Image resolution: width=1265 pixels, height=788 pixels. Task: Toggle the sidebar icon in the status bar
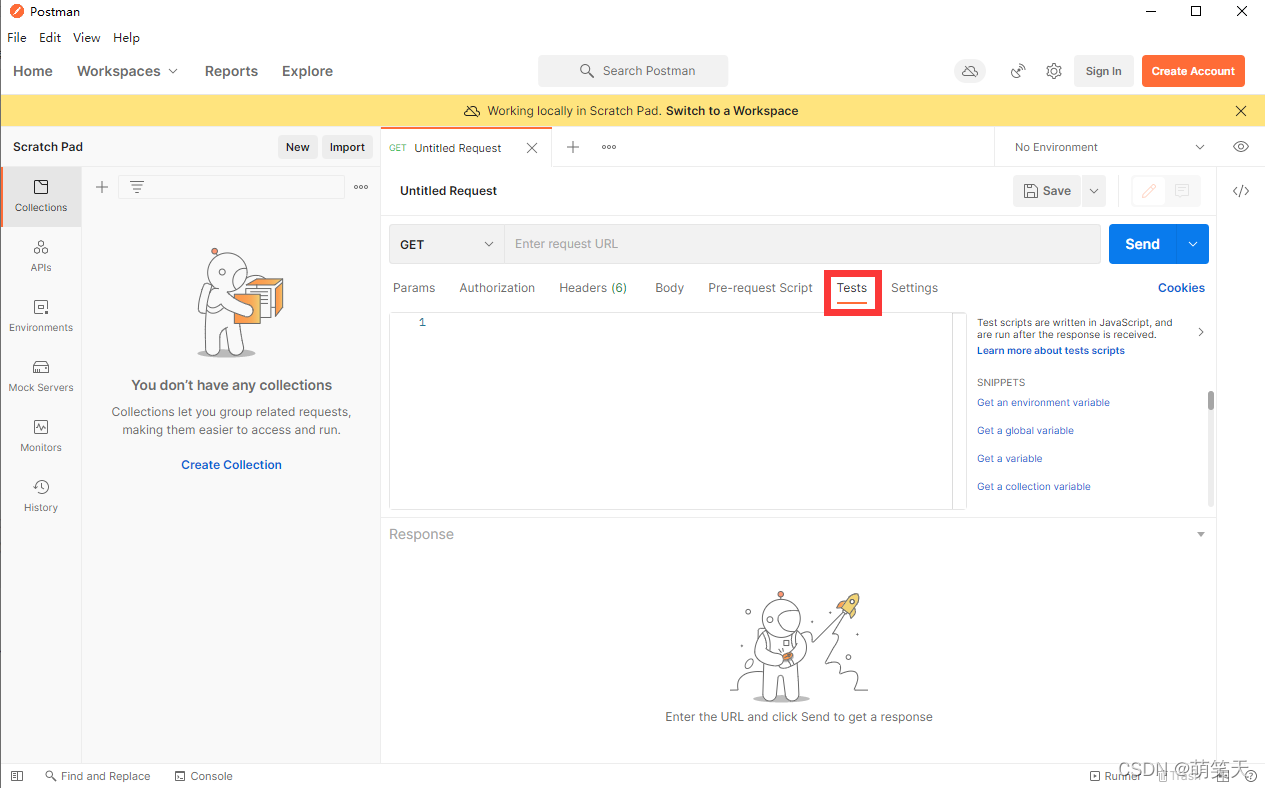[17, 776]
